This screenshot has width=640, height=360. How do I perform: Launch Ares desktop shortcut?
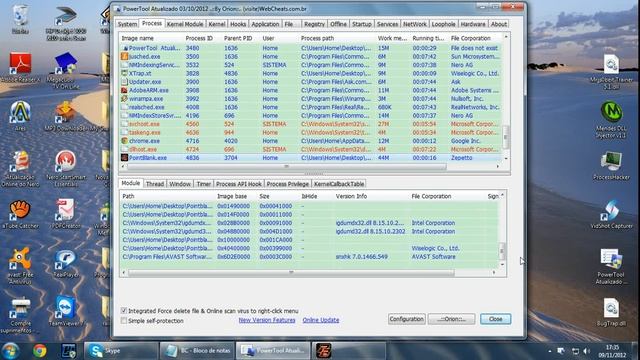click(20, 116)
